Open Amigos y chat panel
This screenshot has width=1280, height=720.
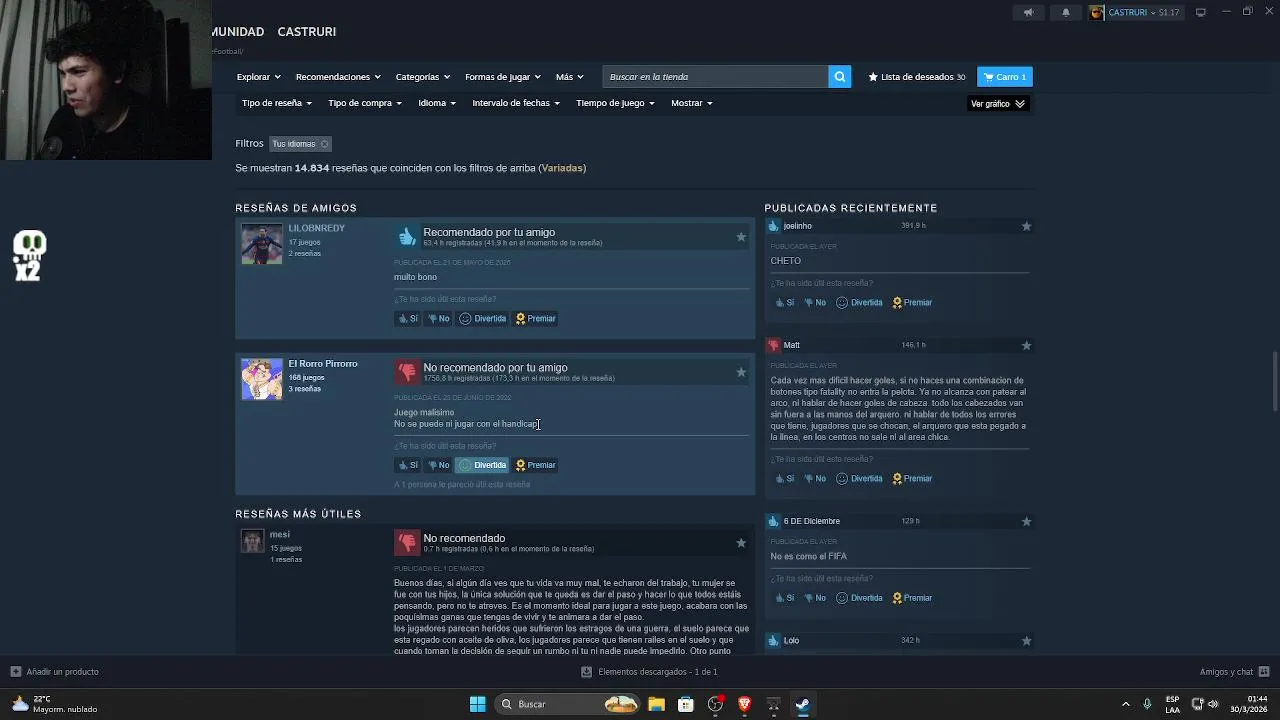1234,672
